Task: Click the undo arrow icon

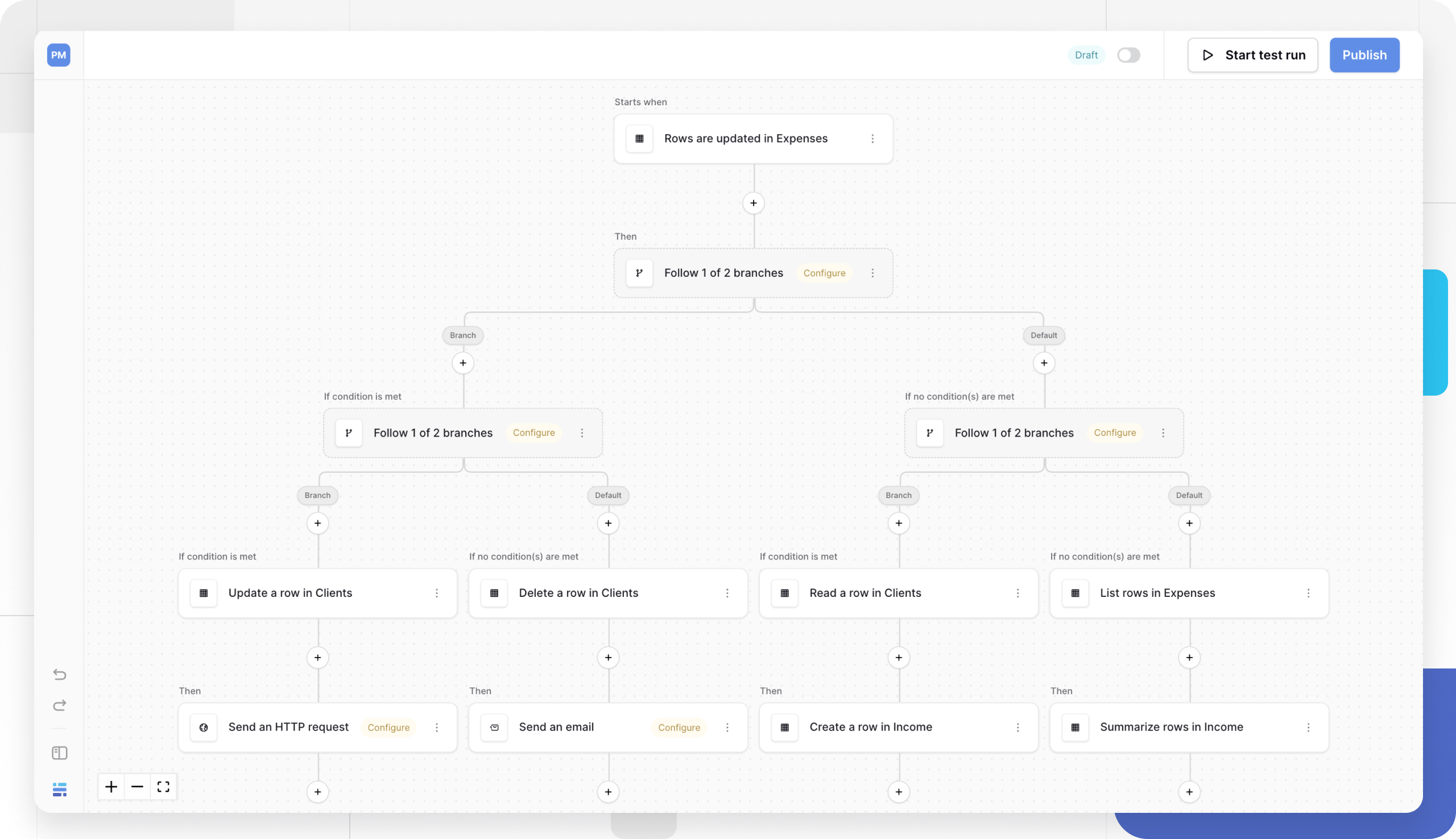Action: tap(59, 674)
